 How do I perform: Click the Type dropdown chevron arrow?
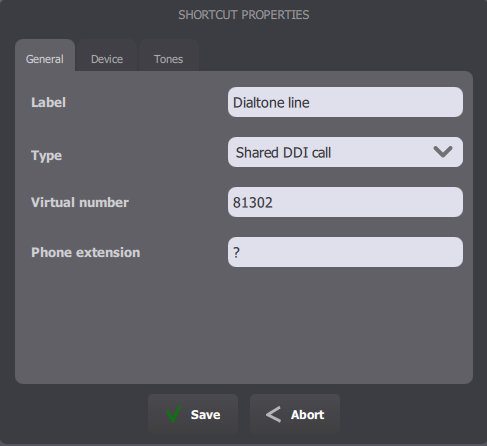pyautogui.click(x=443, y=152)
